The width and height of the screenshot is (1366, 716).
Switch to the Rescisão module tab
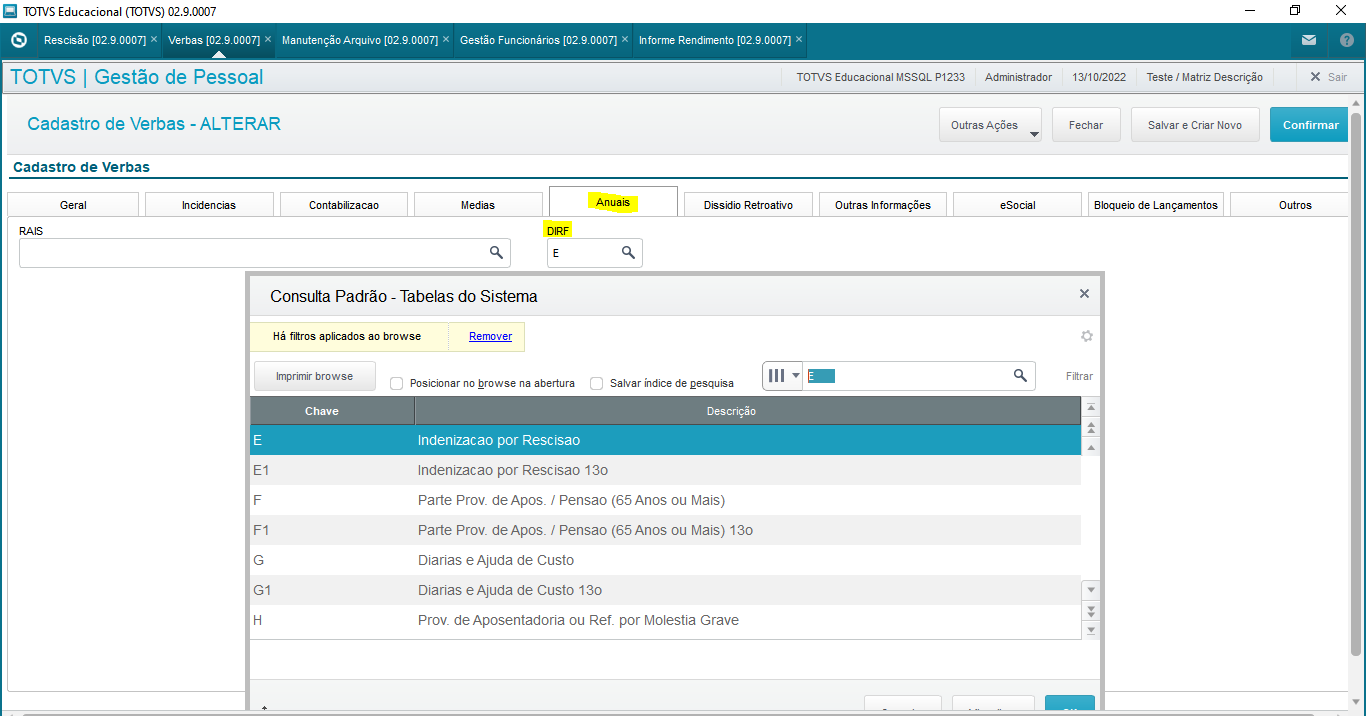pos(95,40)
